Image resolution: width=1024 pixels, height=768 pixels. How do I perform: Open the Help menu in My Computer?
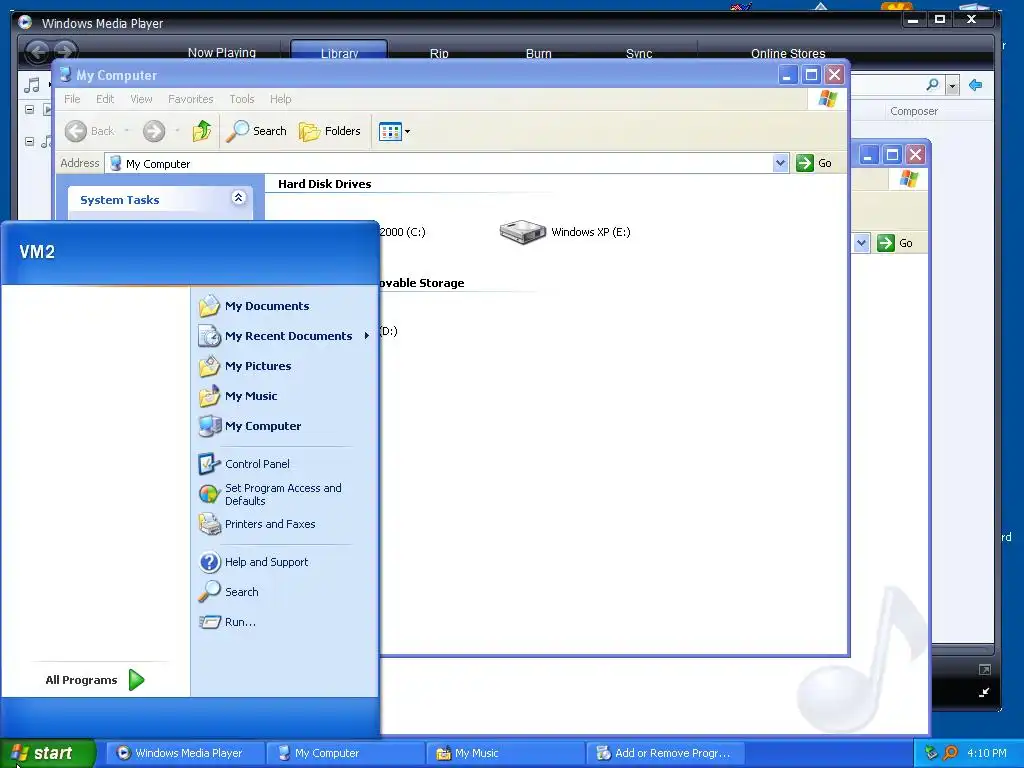coord(280,99)
